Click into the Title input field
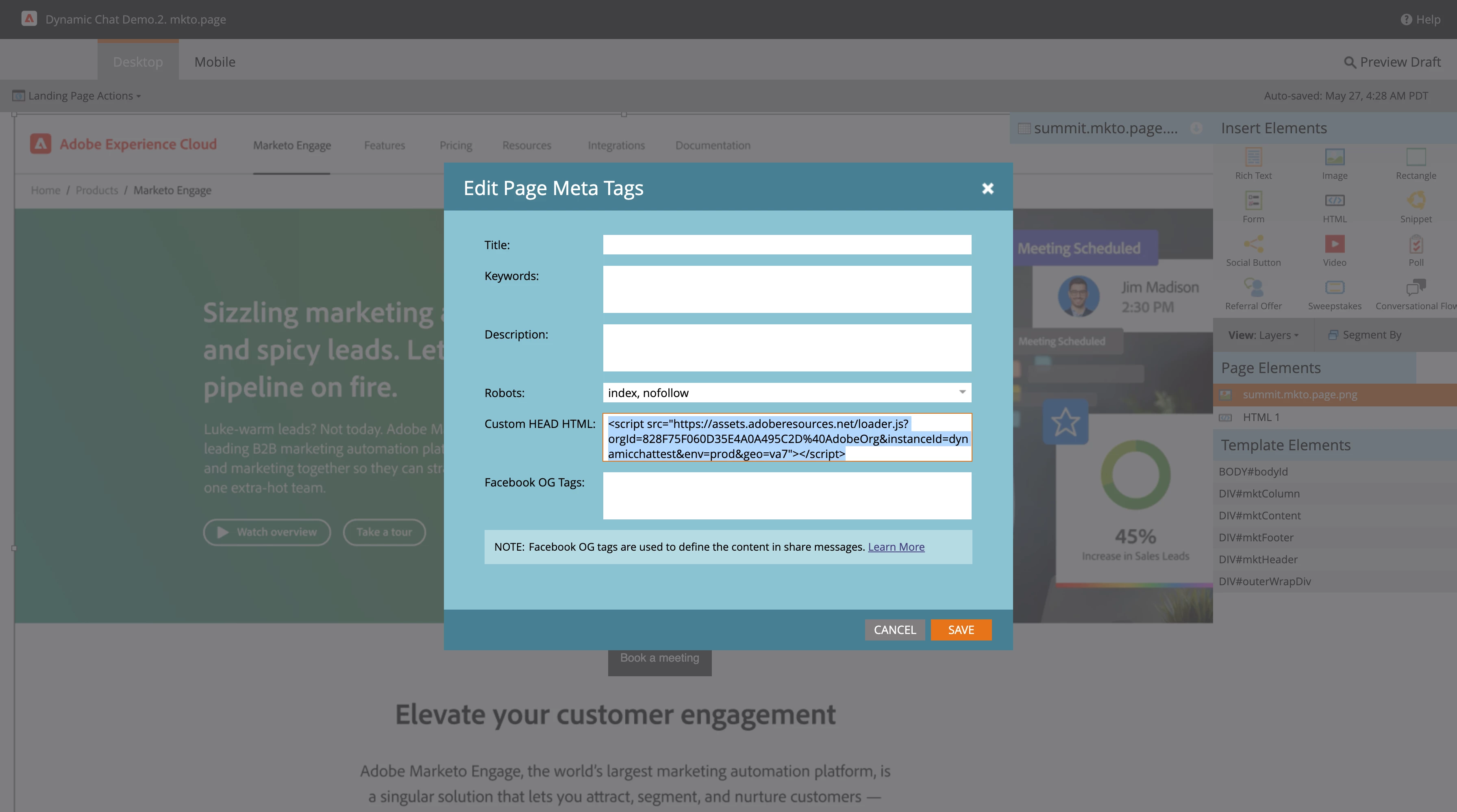This screenshot has width=1457, height=812. coord(787,245)
